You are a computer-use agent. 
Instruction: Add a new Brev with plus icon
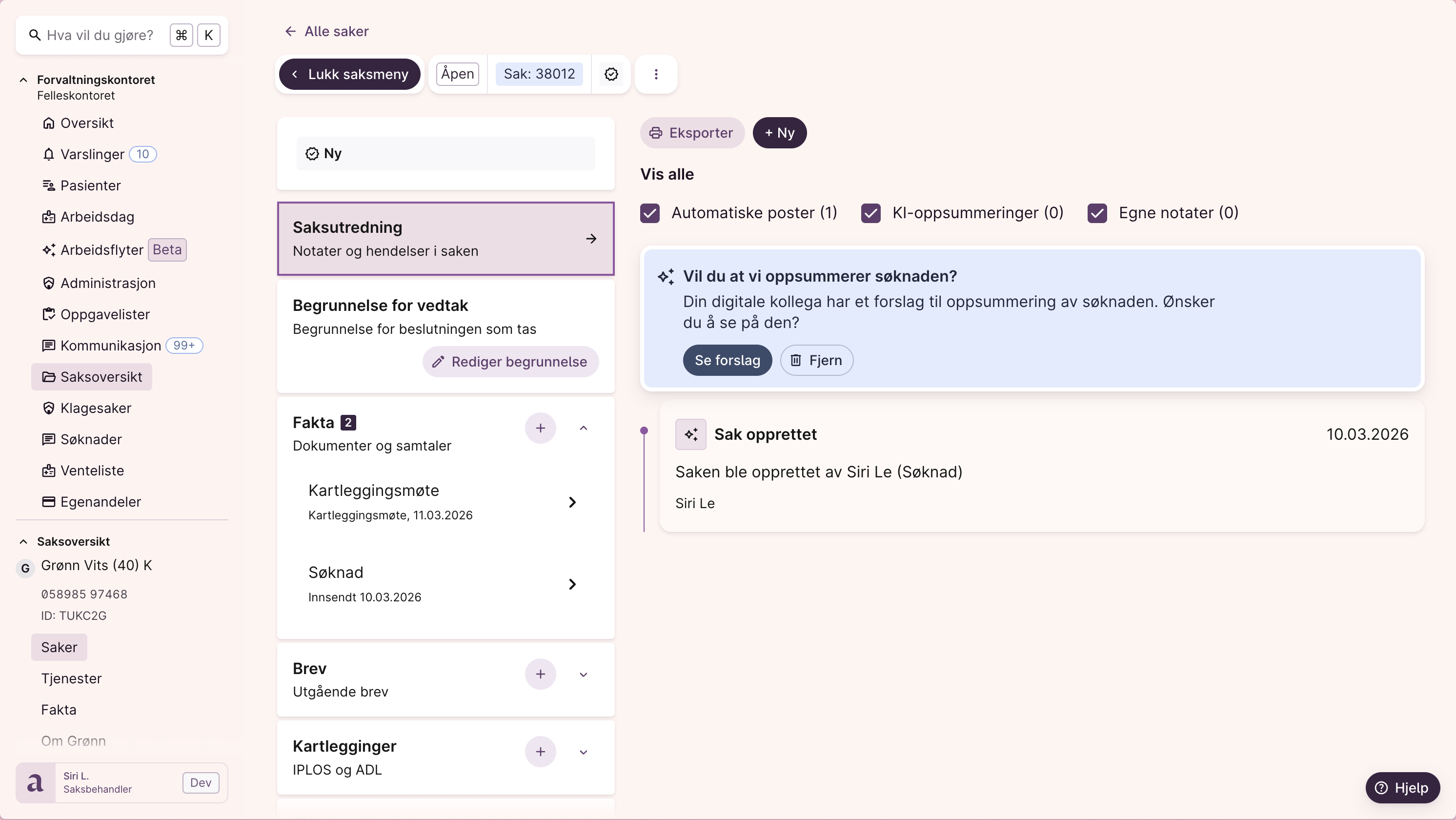tap(540, 674)
